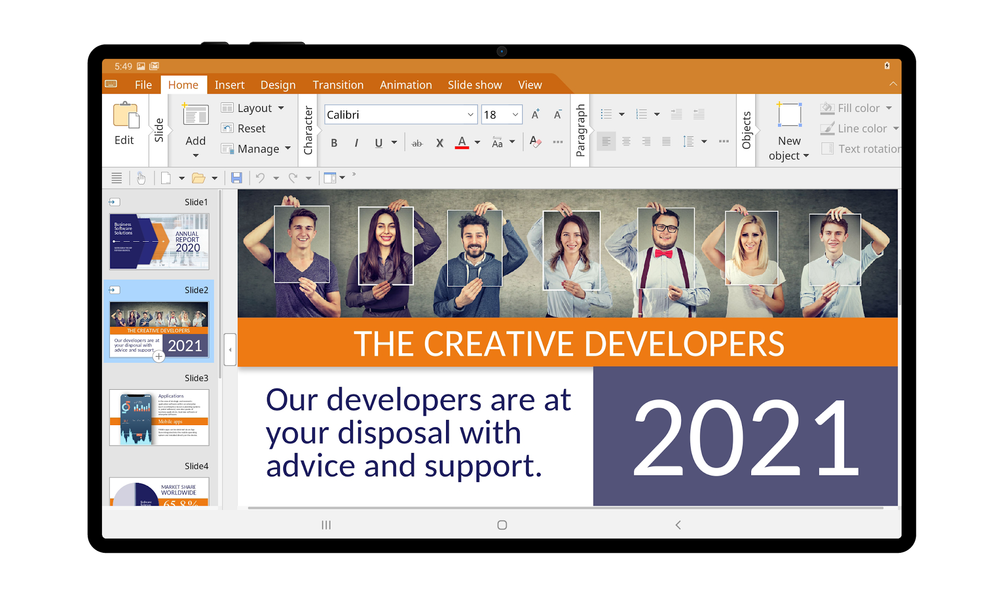Click the Edit clipboard icon
The width and height of the screenshot is (1000, 600).
[x=124, y=124]
